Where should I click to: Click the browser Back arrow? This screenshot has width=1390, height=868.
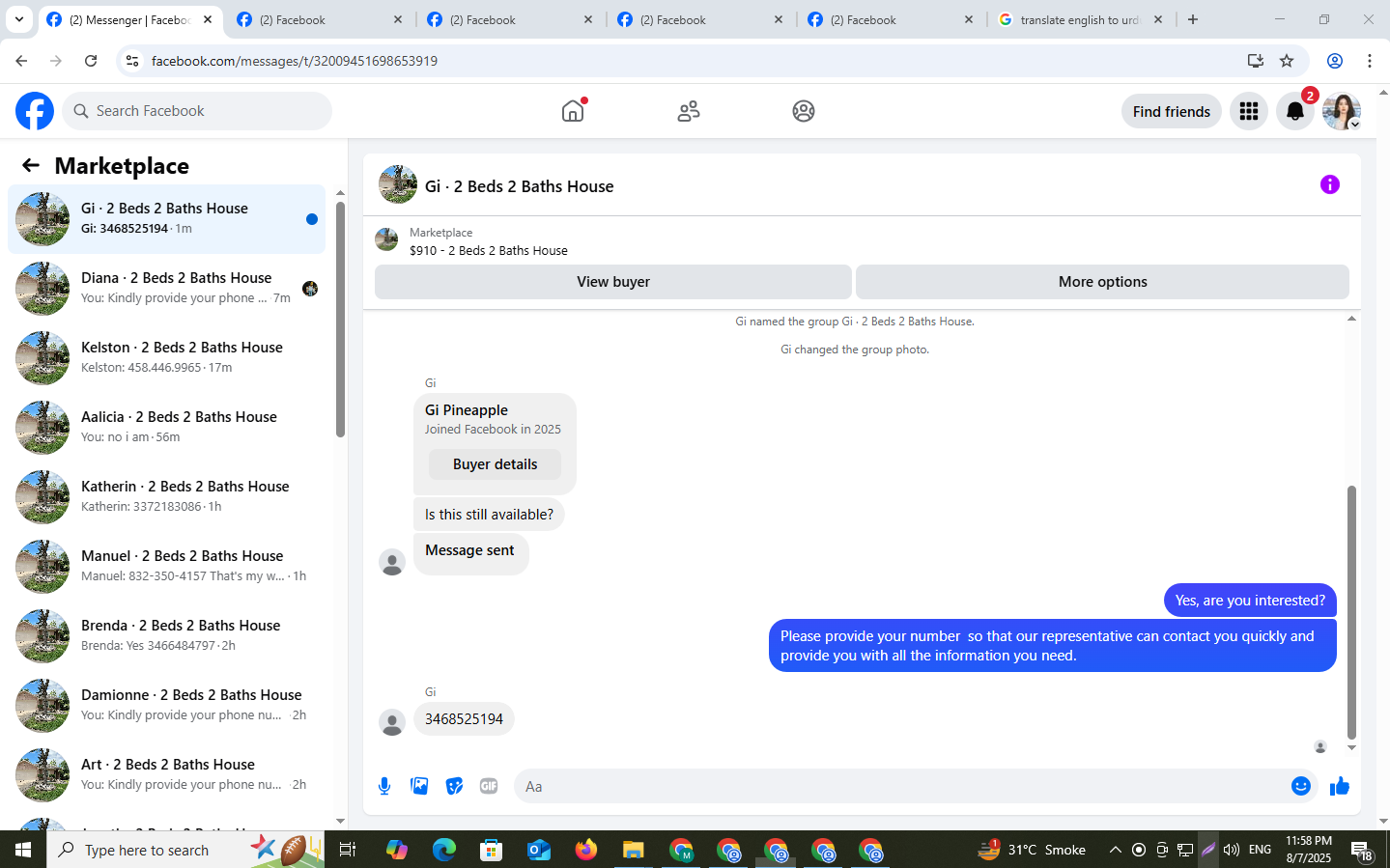pos(21,61)
